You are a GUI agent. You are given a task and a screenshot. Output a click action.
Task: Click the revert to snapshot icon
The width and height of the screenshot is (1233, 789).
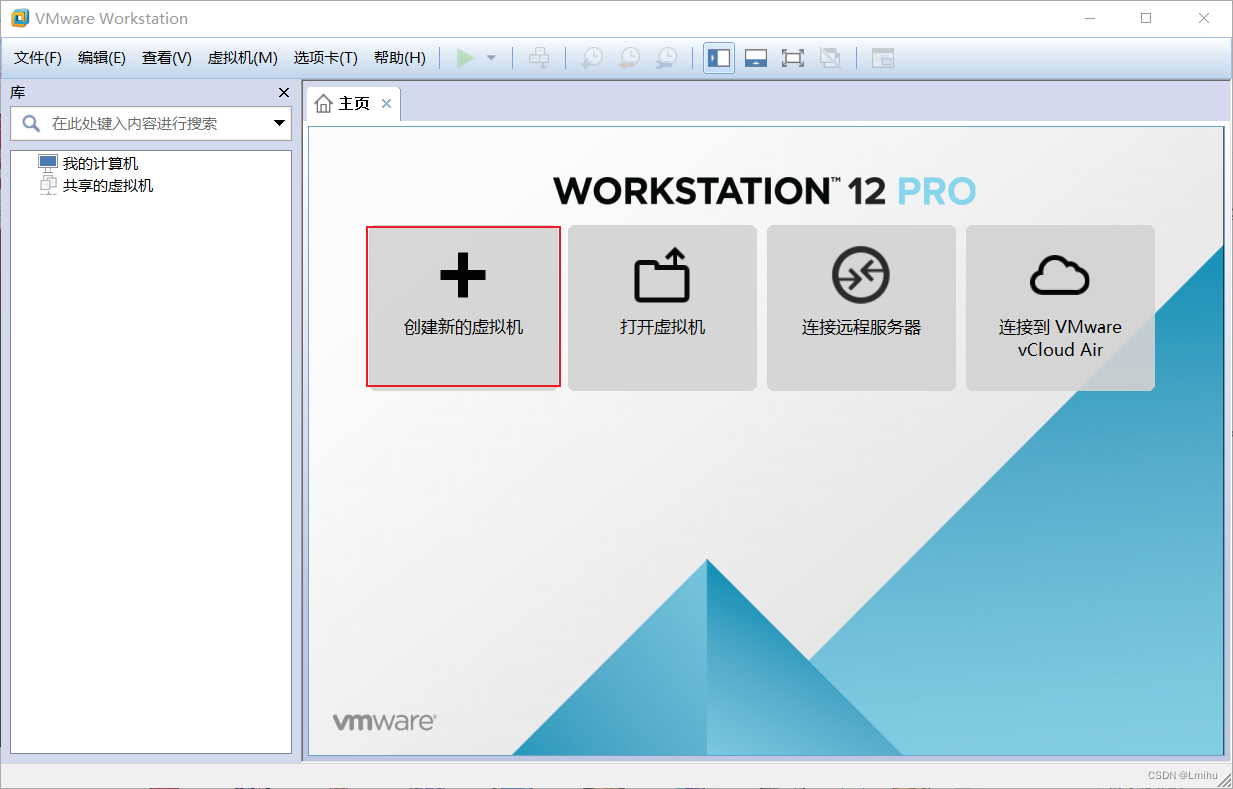click(629, 58)
